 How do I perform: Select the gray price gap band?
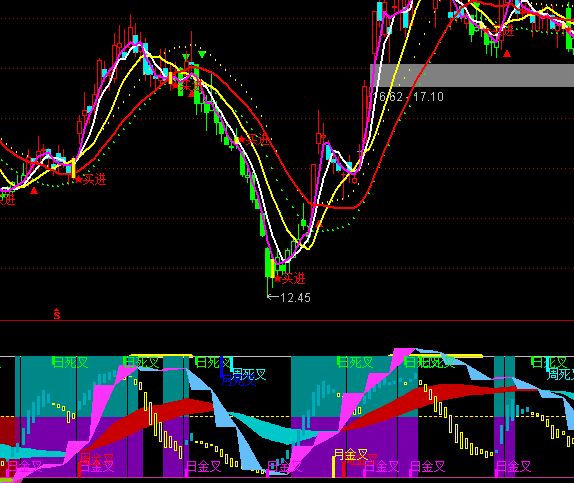472,75
